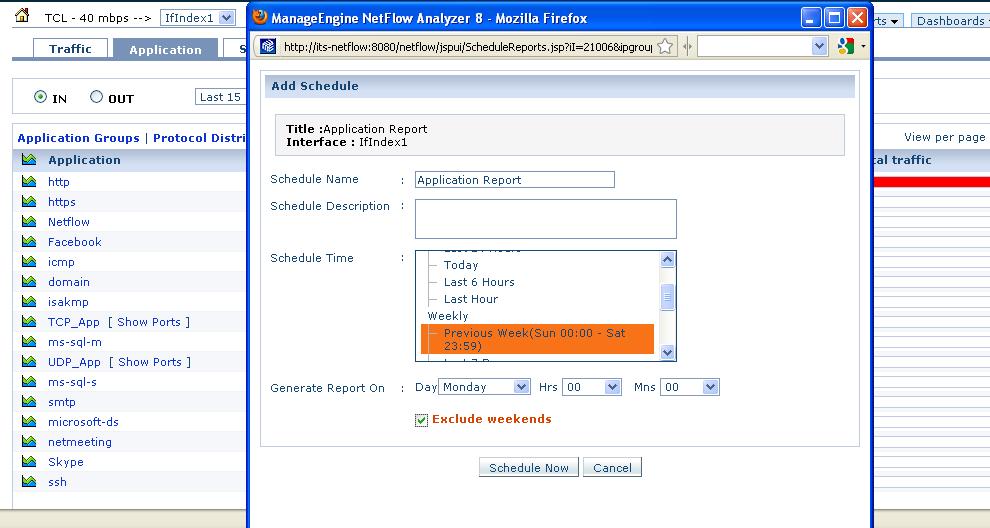Open the Hrs dropdown
990x528 pixels.
[x=591, y=387]
